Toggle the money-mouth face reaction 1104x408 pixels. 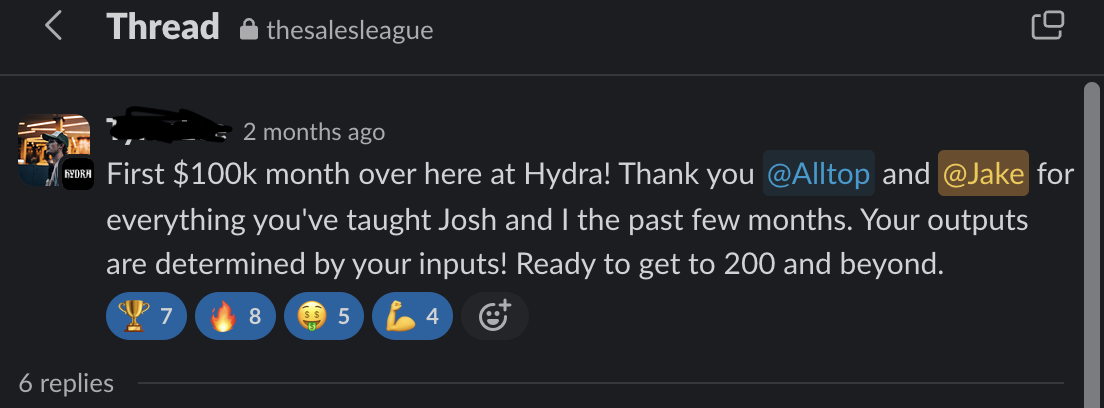point(323,317)
